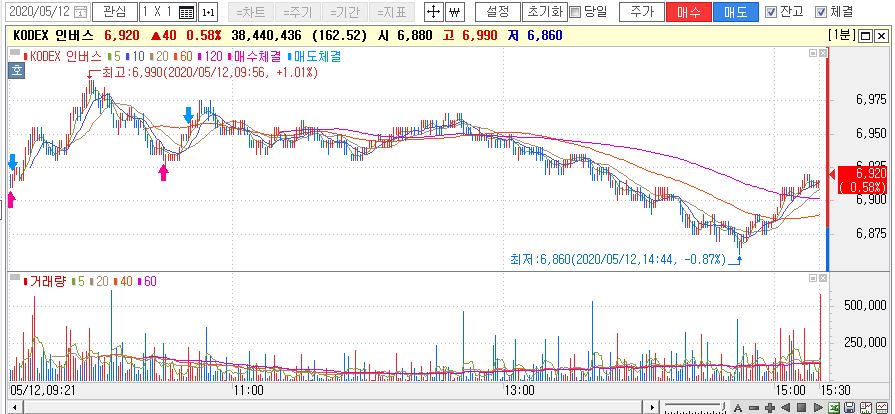Export chart data with Excel icon

pyautogui.click(x=834, y=408)
